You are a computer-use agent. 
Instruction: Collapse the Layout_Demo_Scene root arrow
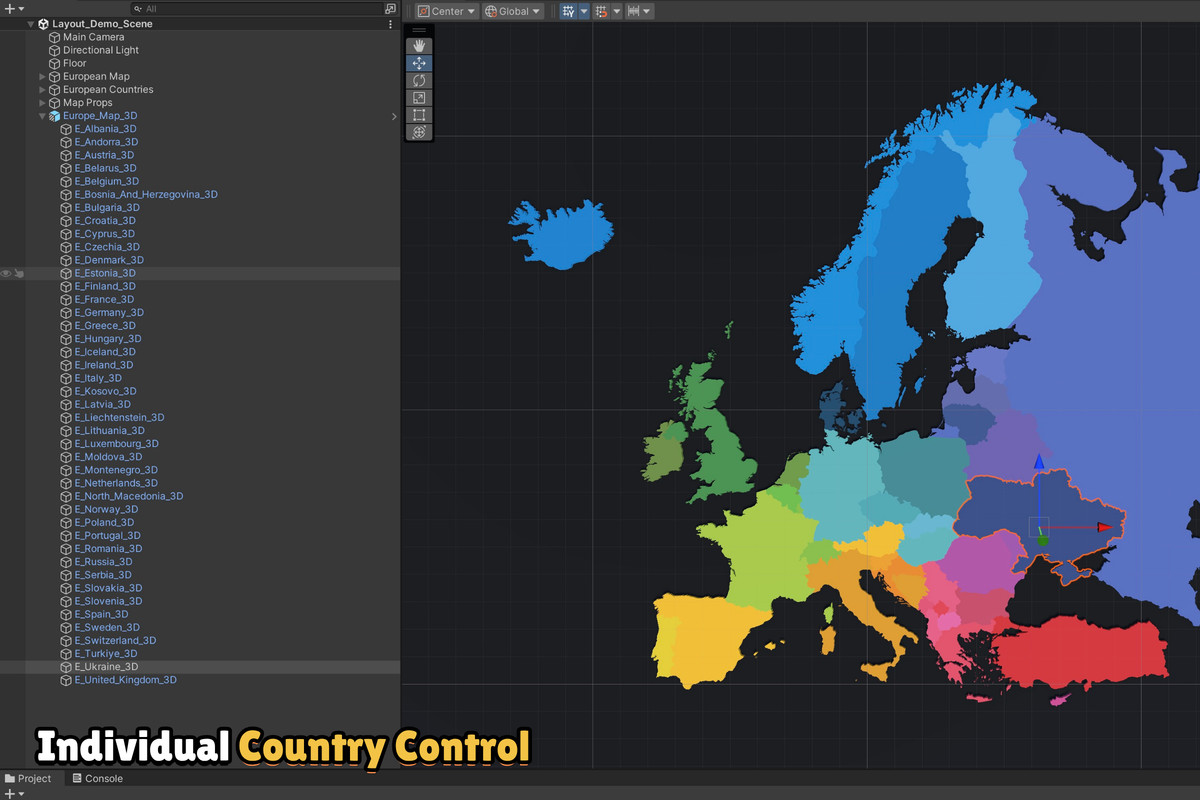point(31,24)
